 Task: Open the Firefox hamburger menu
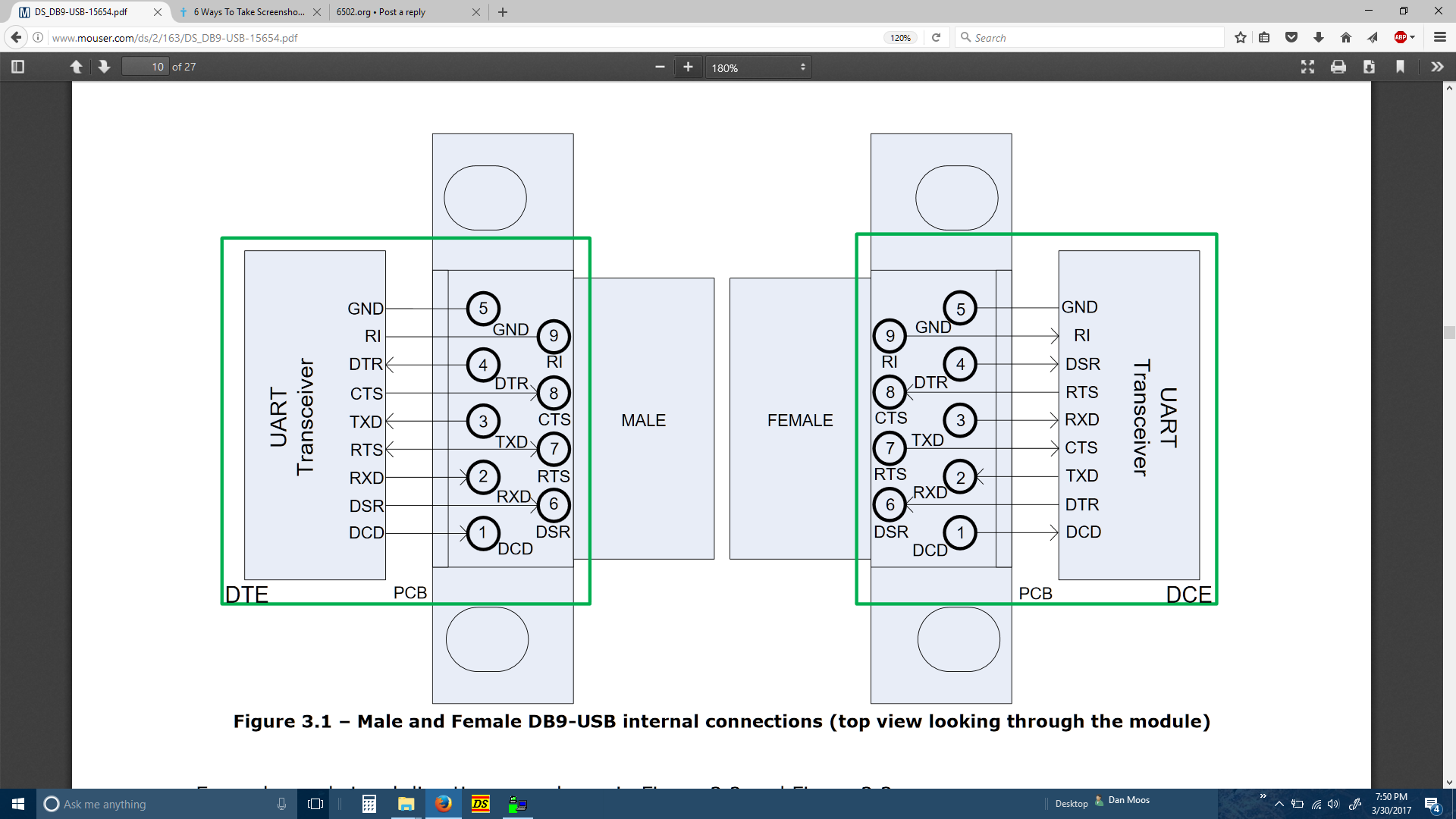[x=1440, y=37]
